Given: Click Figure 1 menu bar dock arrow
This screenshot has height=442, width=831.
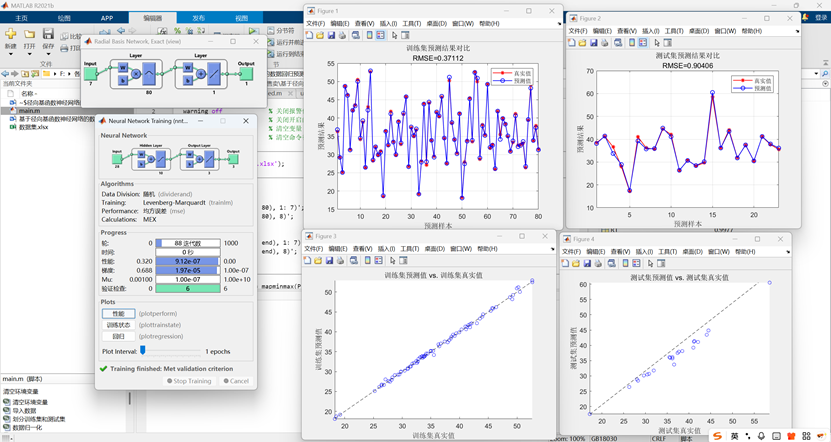Looking at the screenshot, I should coord(559,24).
